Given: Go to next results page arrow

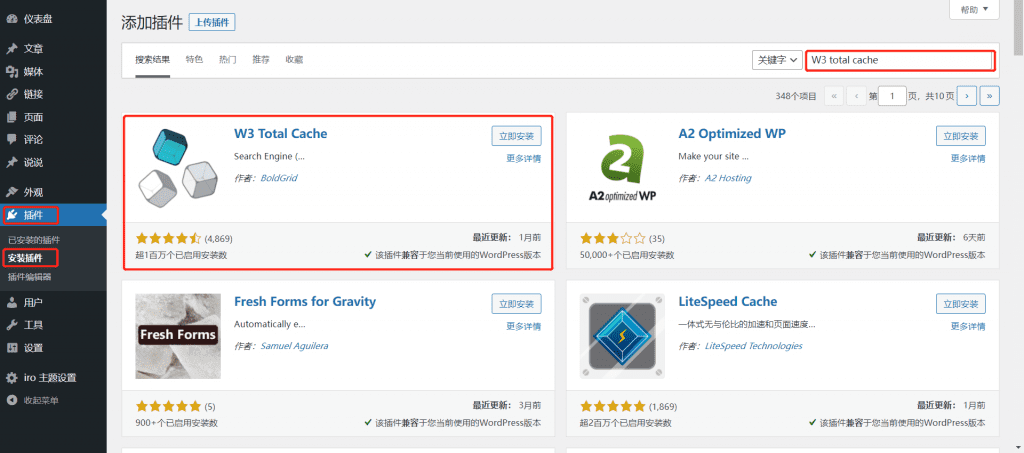Looking at the screenshot, I should click(x=966, y=96).
